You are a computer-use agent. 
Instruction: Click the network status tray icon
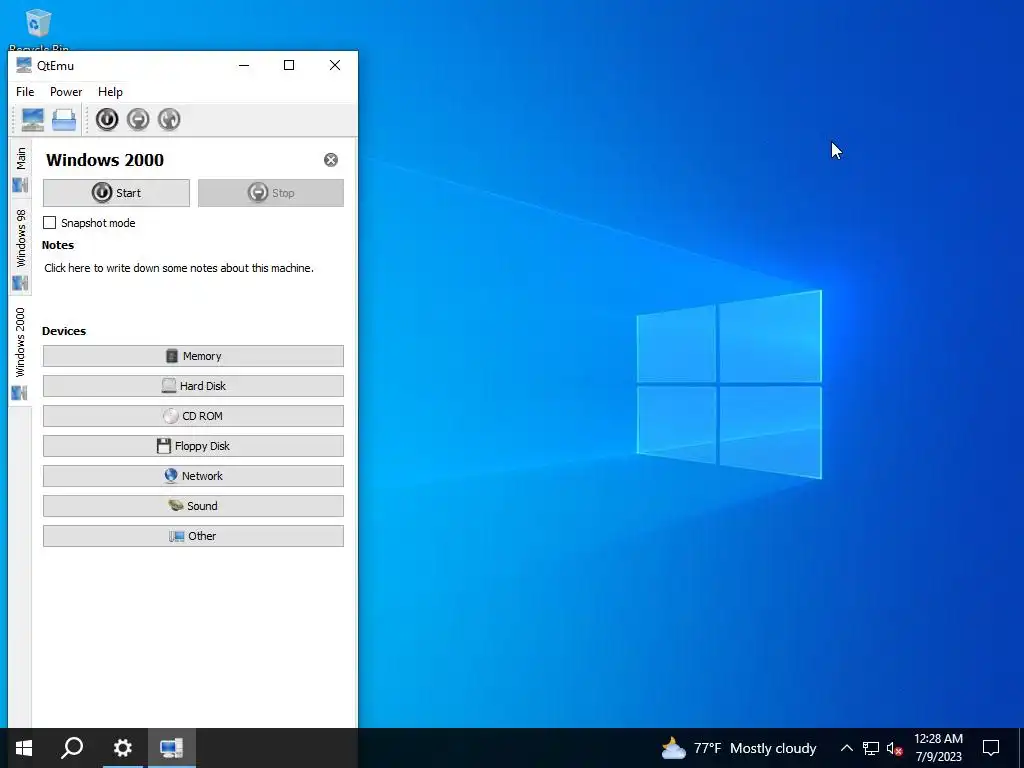(871, 748)
